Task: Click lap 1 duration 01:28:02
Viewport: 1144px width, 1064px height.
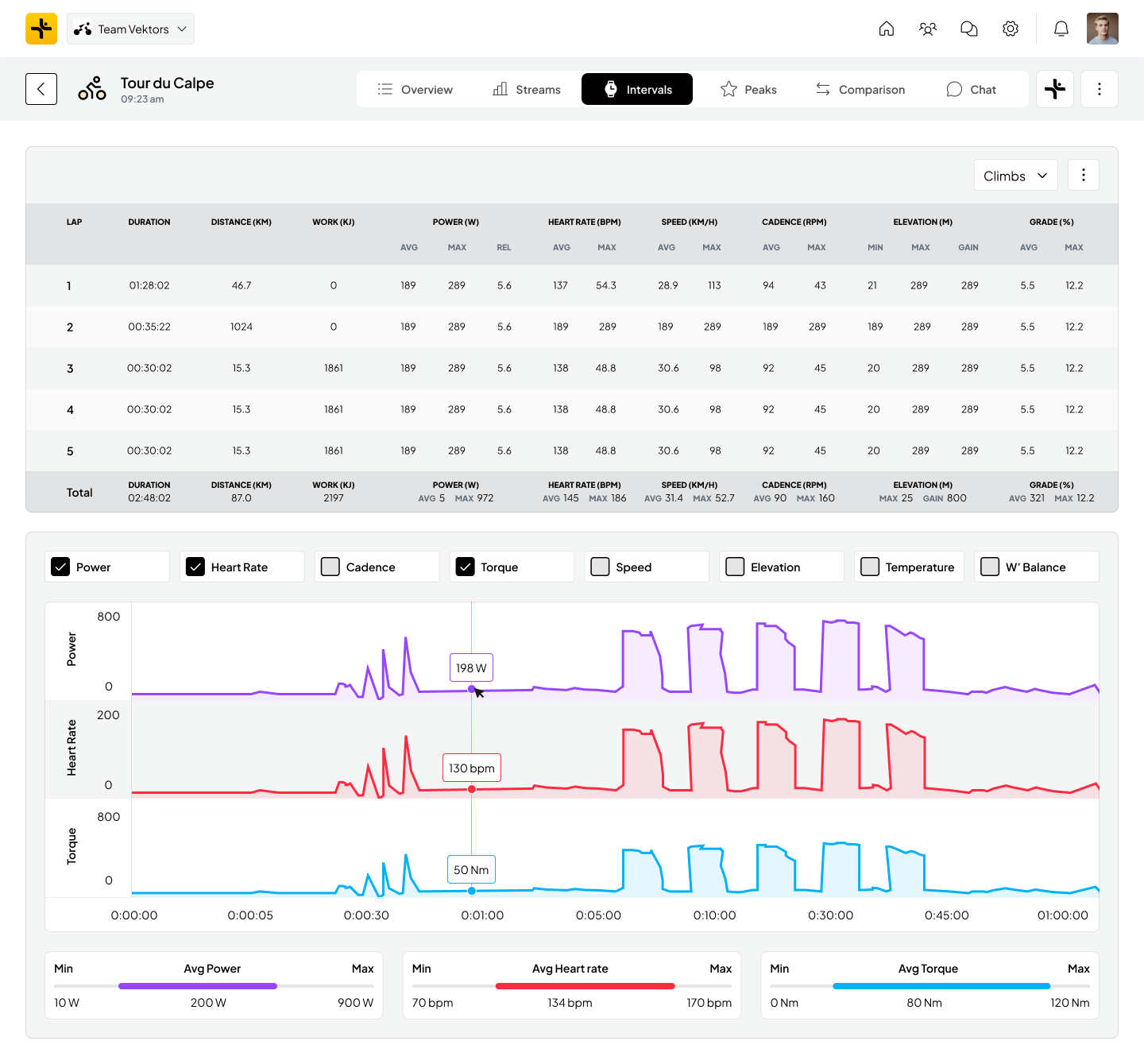Action: 149,285
